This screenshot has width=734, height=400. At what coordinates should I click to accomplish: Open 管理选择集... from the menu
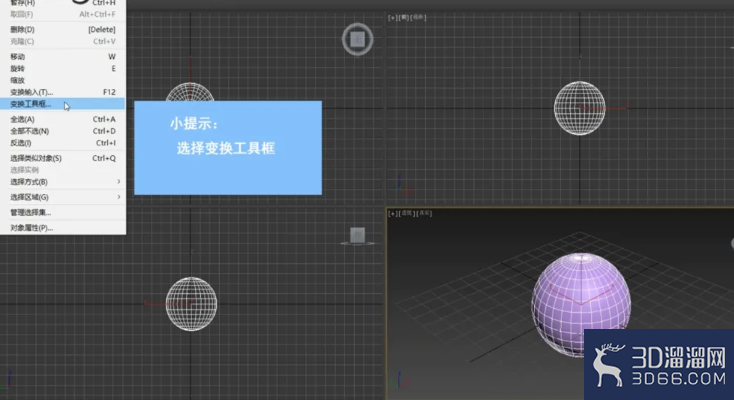tap(63, 213)
